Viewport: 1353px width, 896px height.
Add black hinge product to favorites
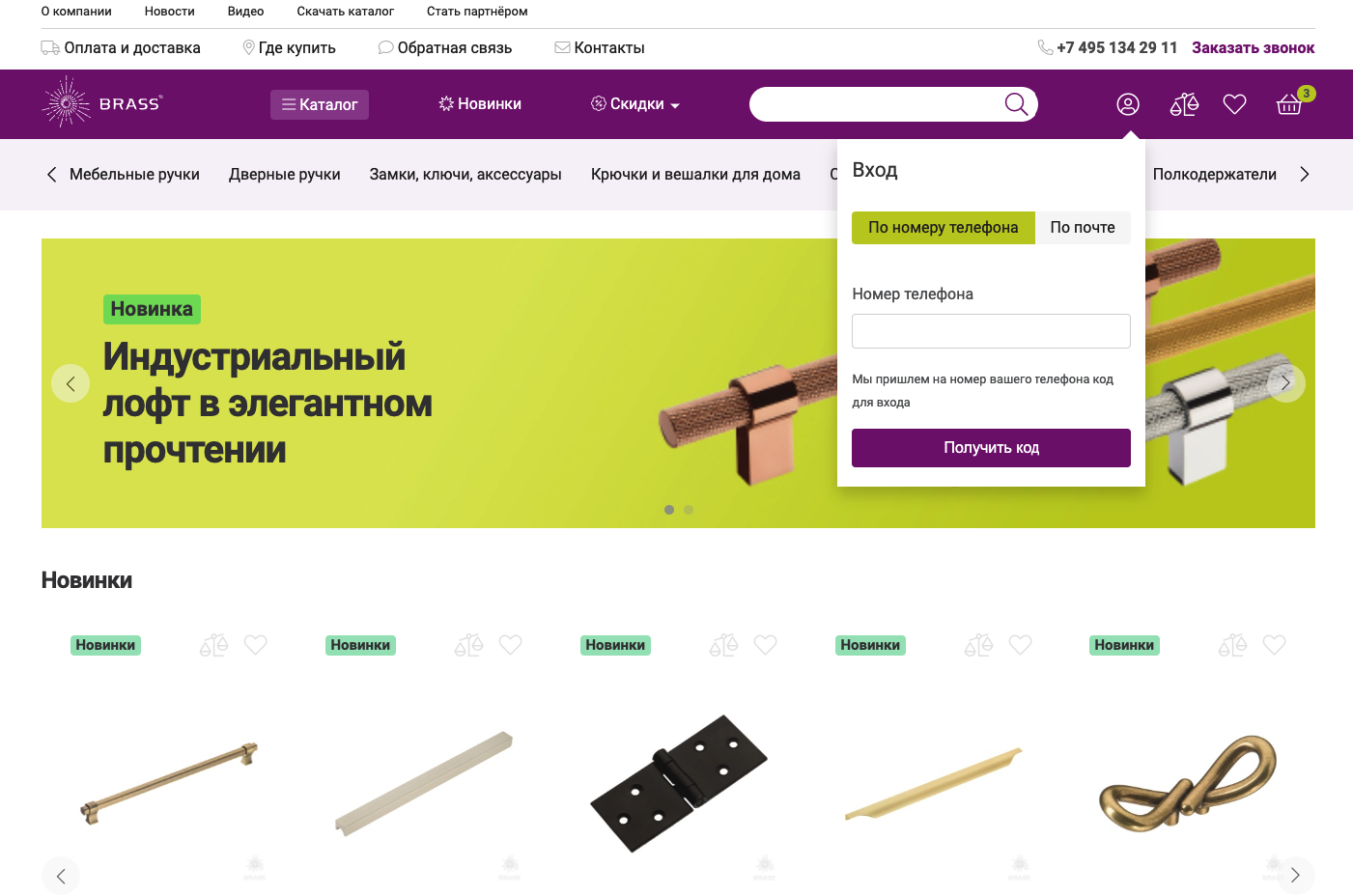pyautogui.click(x=765, y=644)
